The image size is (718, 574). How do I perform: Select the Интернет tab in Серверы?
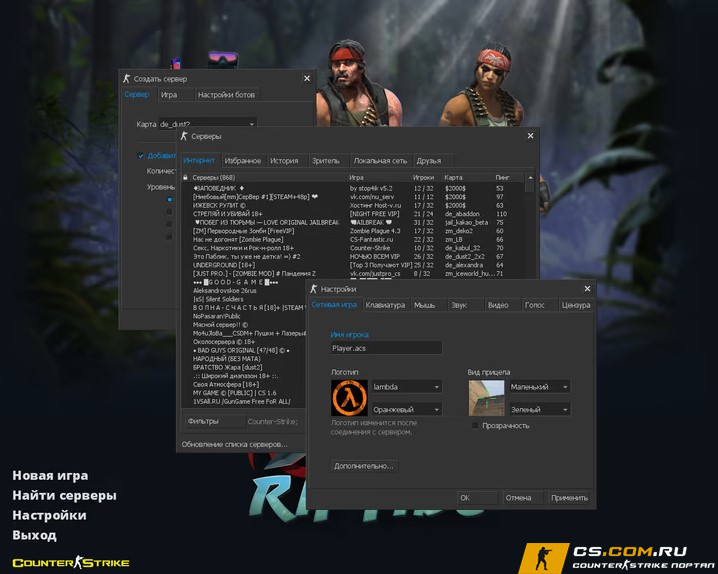(x=199, y=160)
